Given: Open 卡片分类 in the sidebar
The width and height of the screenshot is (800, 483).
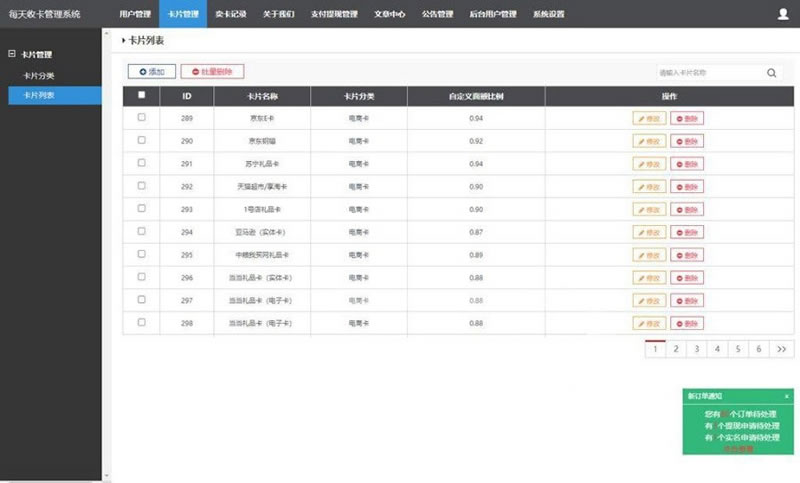Looking at the screenshot, I should (39, 75).
